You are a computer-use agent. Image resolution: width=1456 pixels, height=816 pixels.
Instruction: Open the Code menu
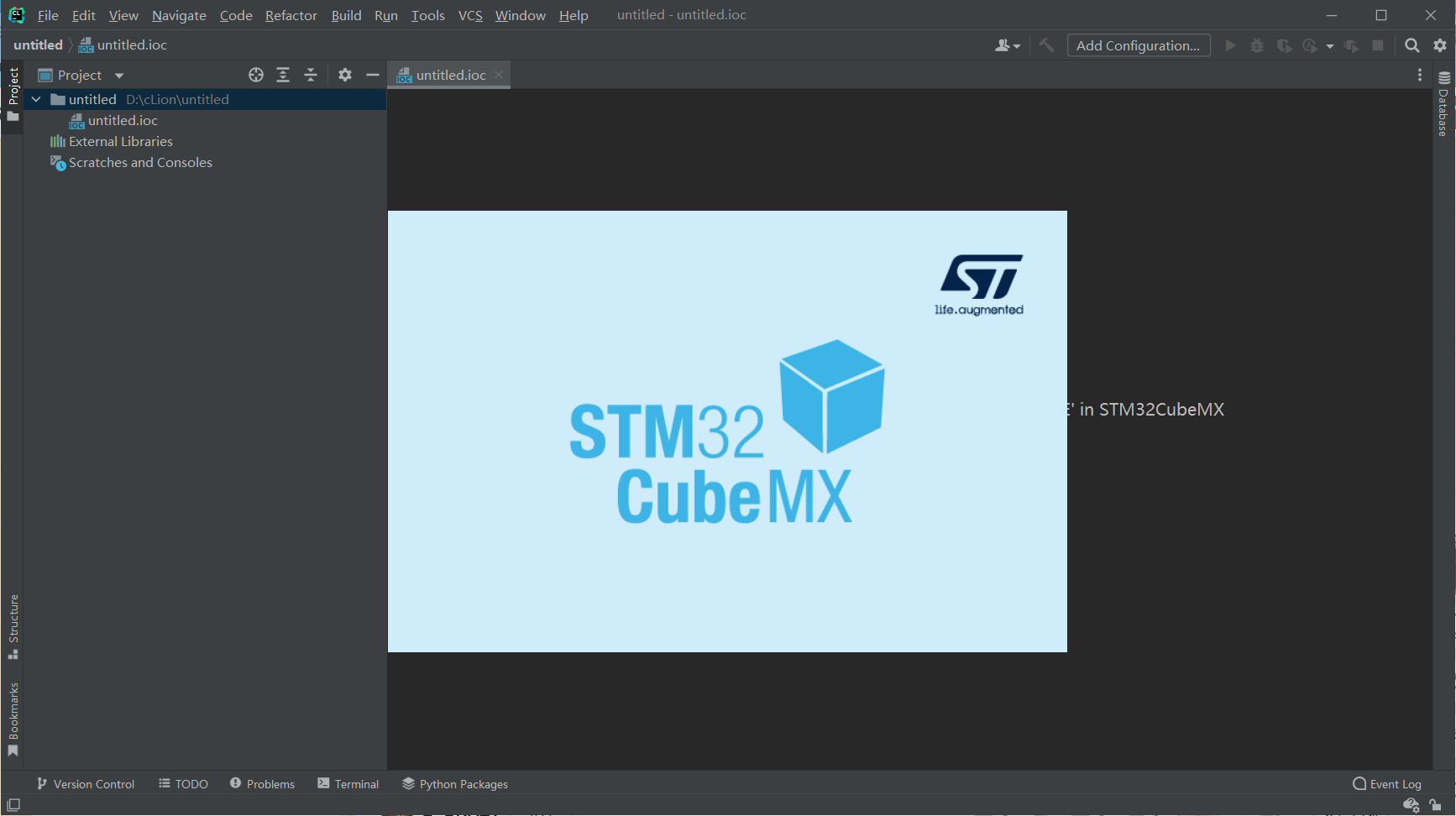[x=236, y=15]
